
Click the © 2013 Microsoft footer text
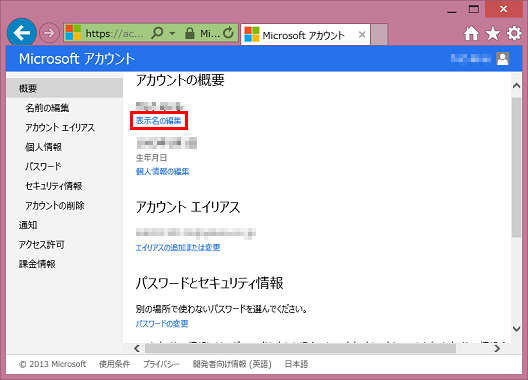click(53, 364)
